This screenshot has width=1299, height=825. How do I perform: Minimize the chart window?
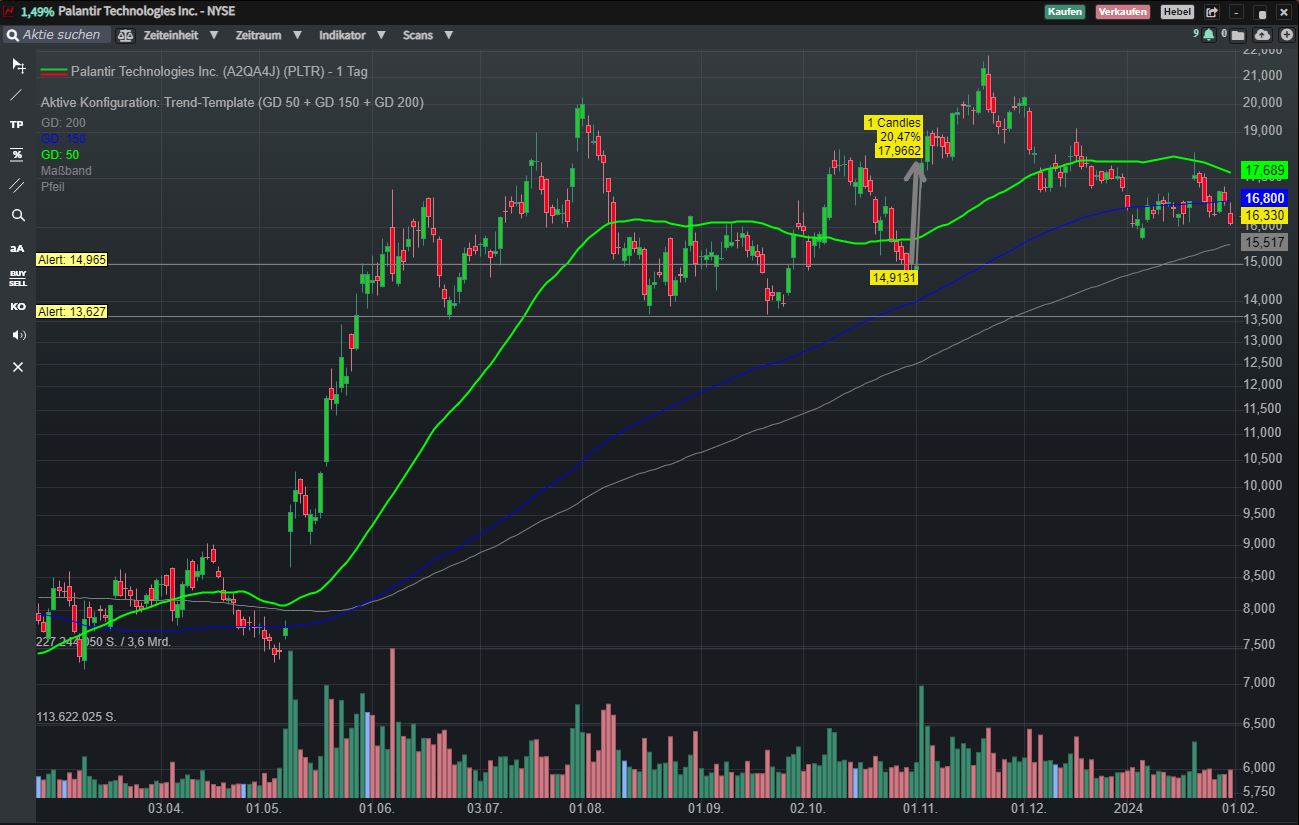pos(1238,12)
